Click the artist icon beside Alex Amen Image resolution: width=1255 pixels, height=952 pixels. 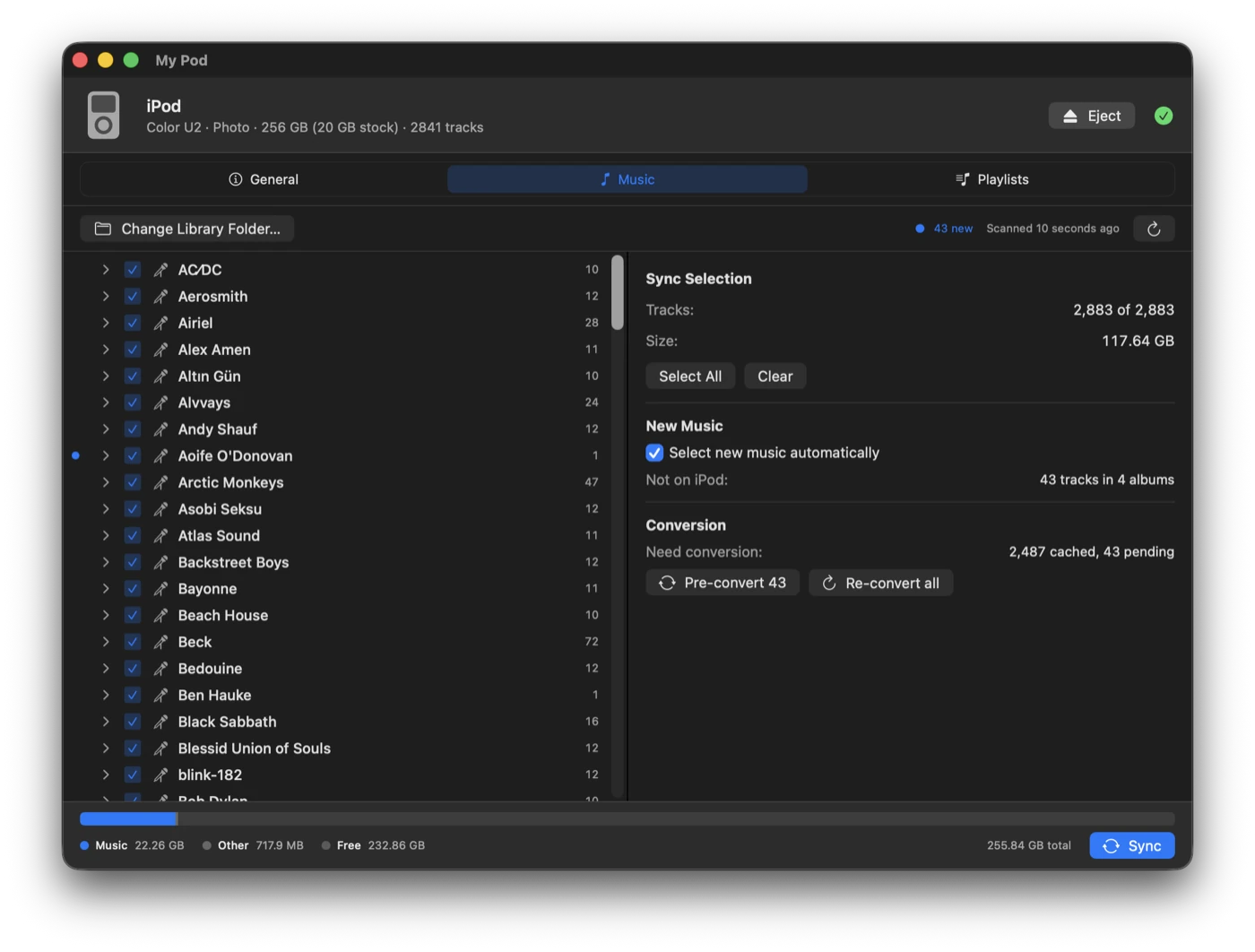coord(160,350)
